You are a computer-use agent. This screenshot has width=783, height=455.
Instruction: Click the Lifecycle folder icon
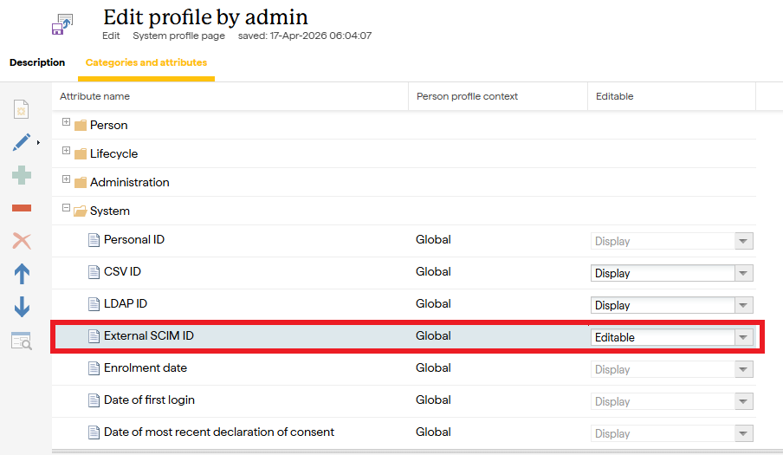80,153
